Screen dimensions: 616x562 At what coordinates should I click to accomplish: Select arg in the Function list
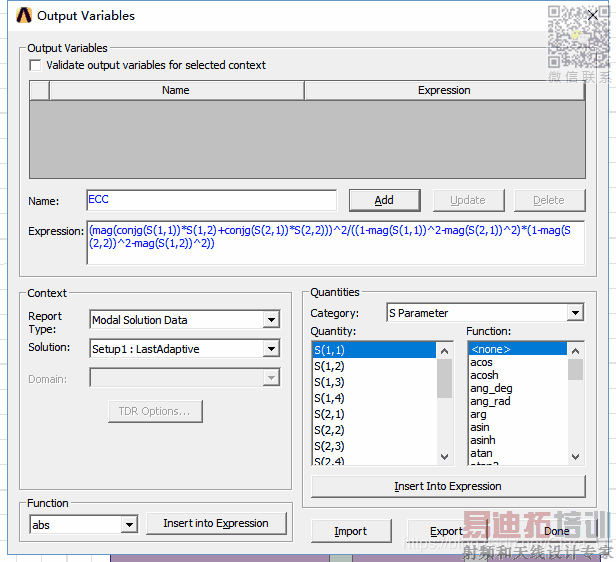tap(518, 414)
